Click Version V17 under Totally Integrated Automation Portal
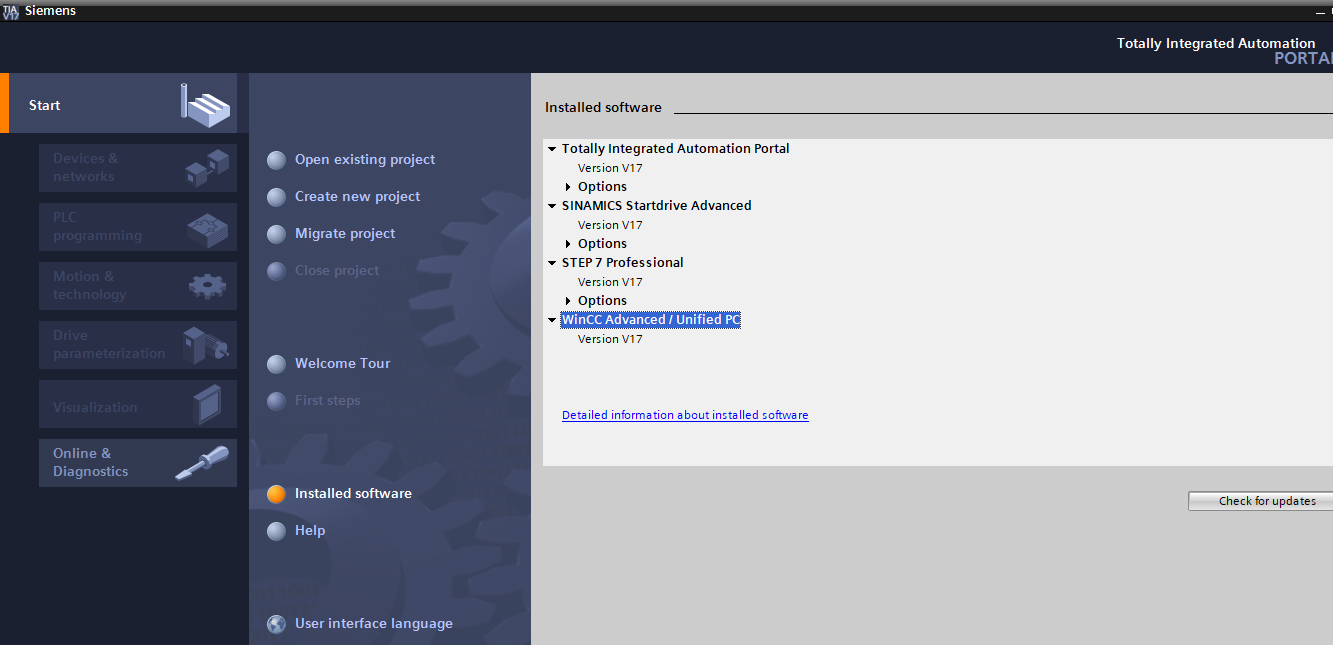Image resolution: width=1333 pixels, height=645 pixels. tap(610, 168)
